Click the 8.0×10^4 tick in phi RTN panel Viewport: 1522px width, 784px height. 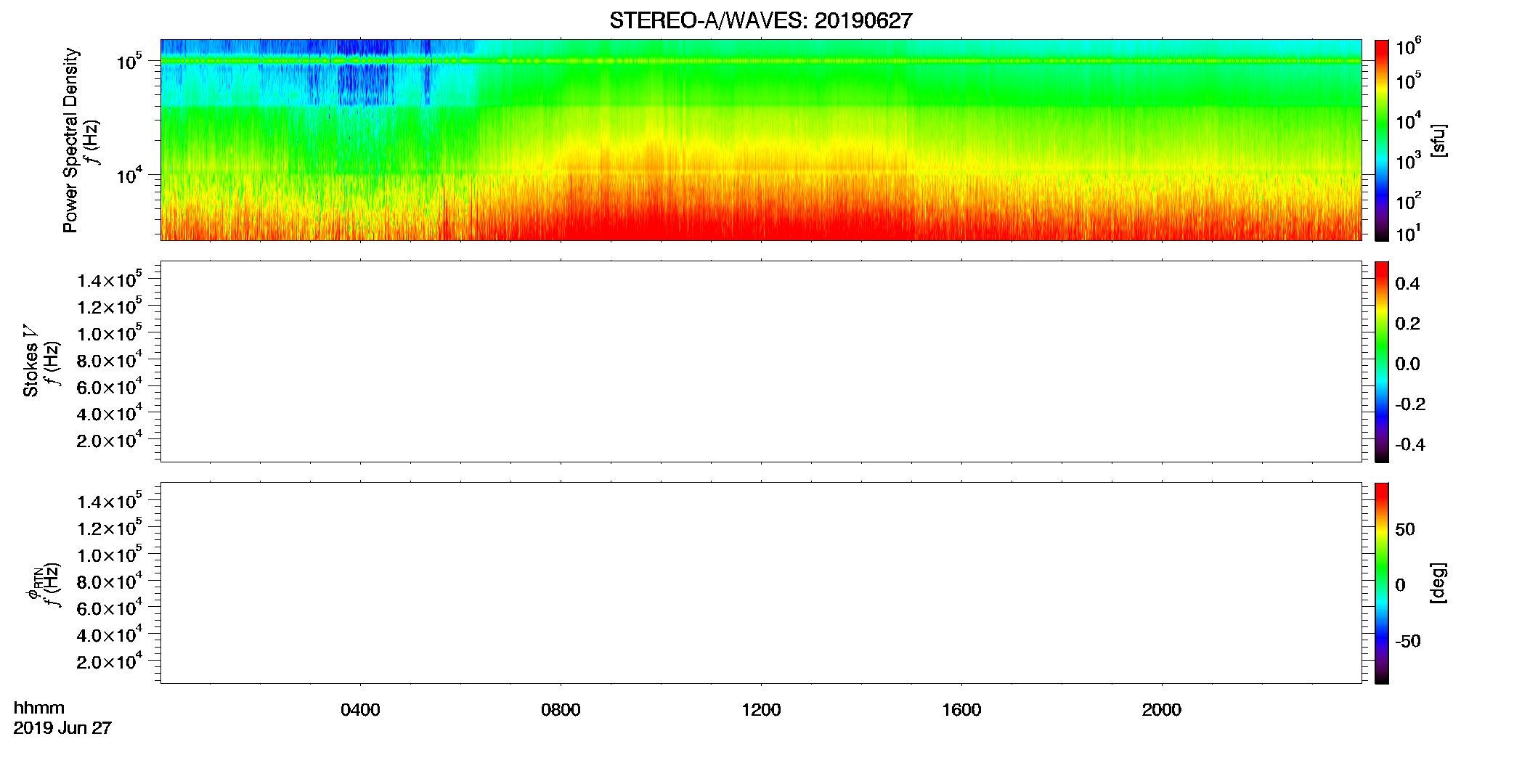110,581
